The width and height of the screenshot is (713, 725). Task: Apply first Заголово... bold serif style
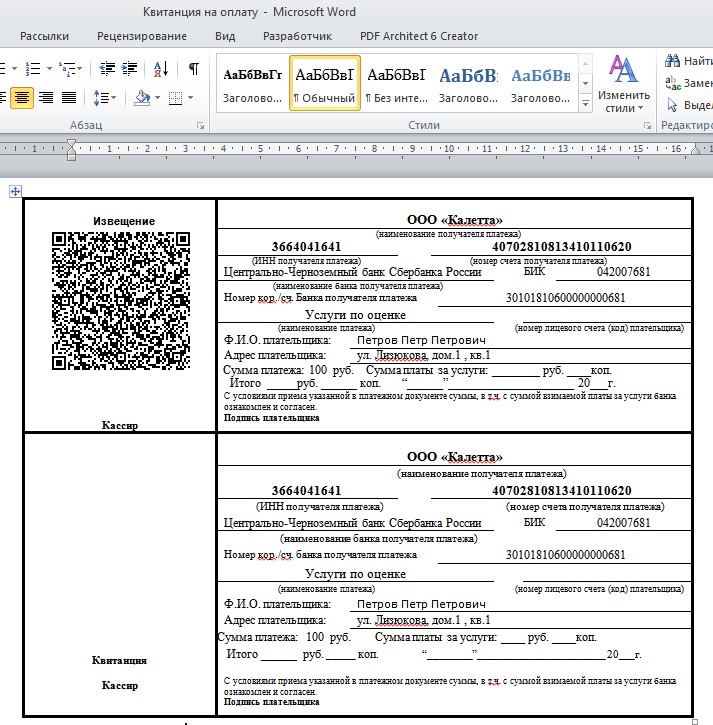tap(252, 83)
